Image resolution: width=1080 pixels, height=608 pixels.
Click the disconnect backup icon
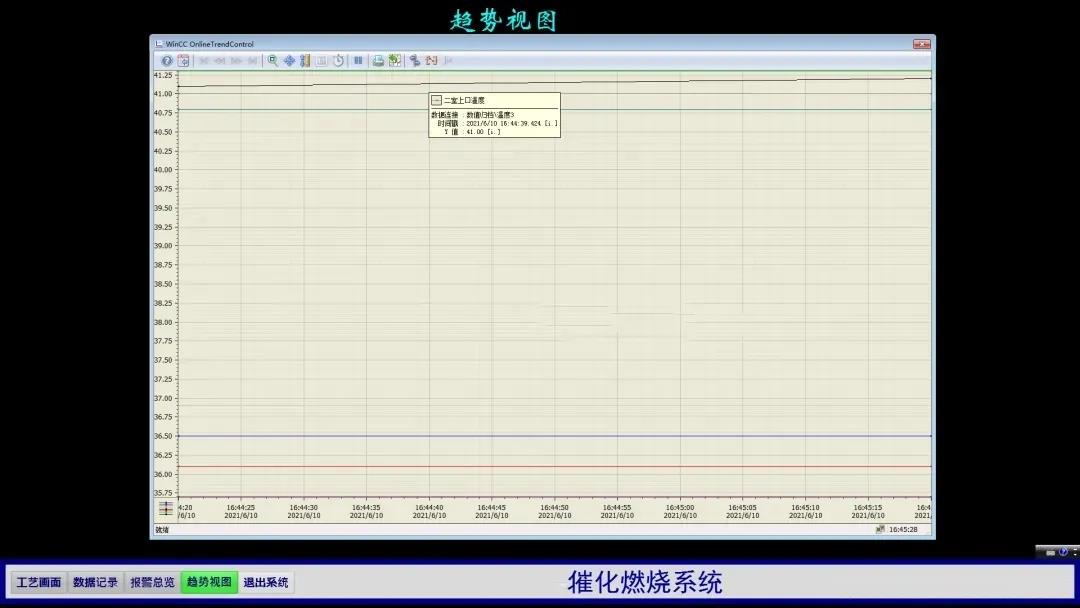pos(432,61)
